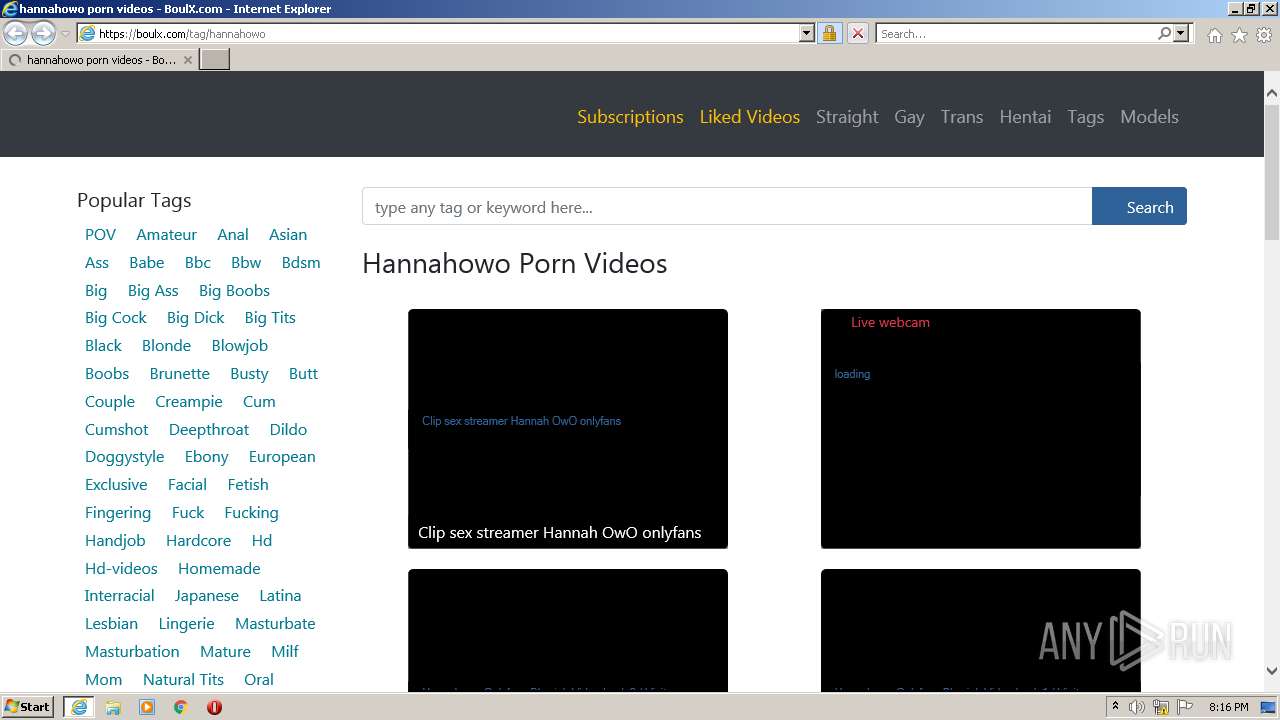Open the Interracial tag link
Viewport: 1280px width, 720px height.
coord(119,595)
